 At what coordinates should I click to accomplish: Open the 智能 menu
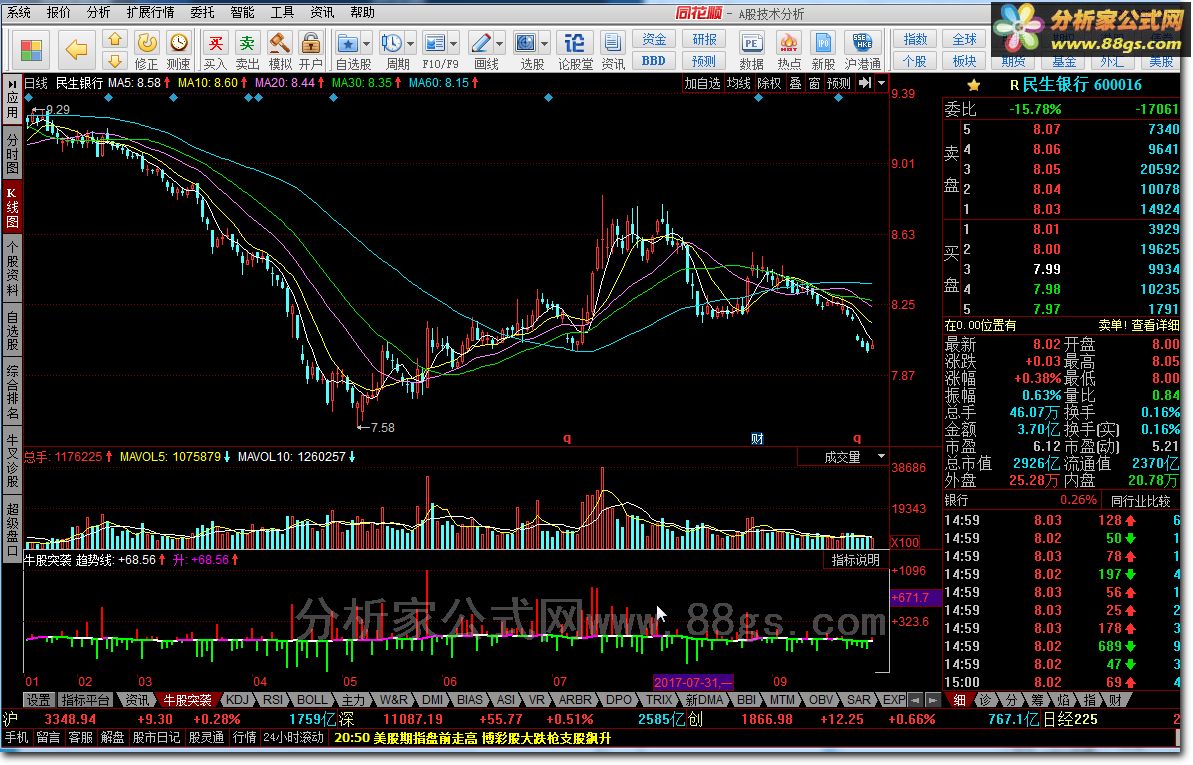tap(242, 12)
